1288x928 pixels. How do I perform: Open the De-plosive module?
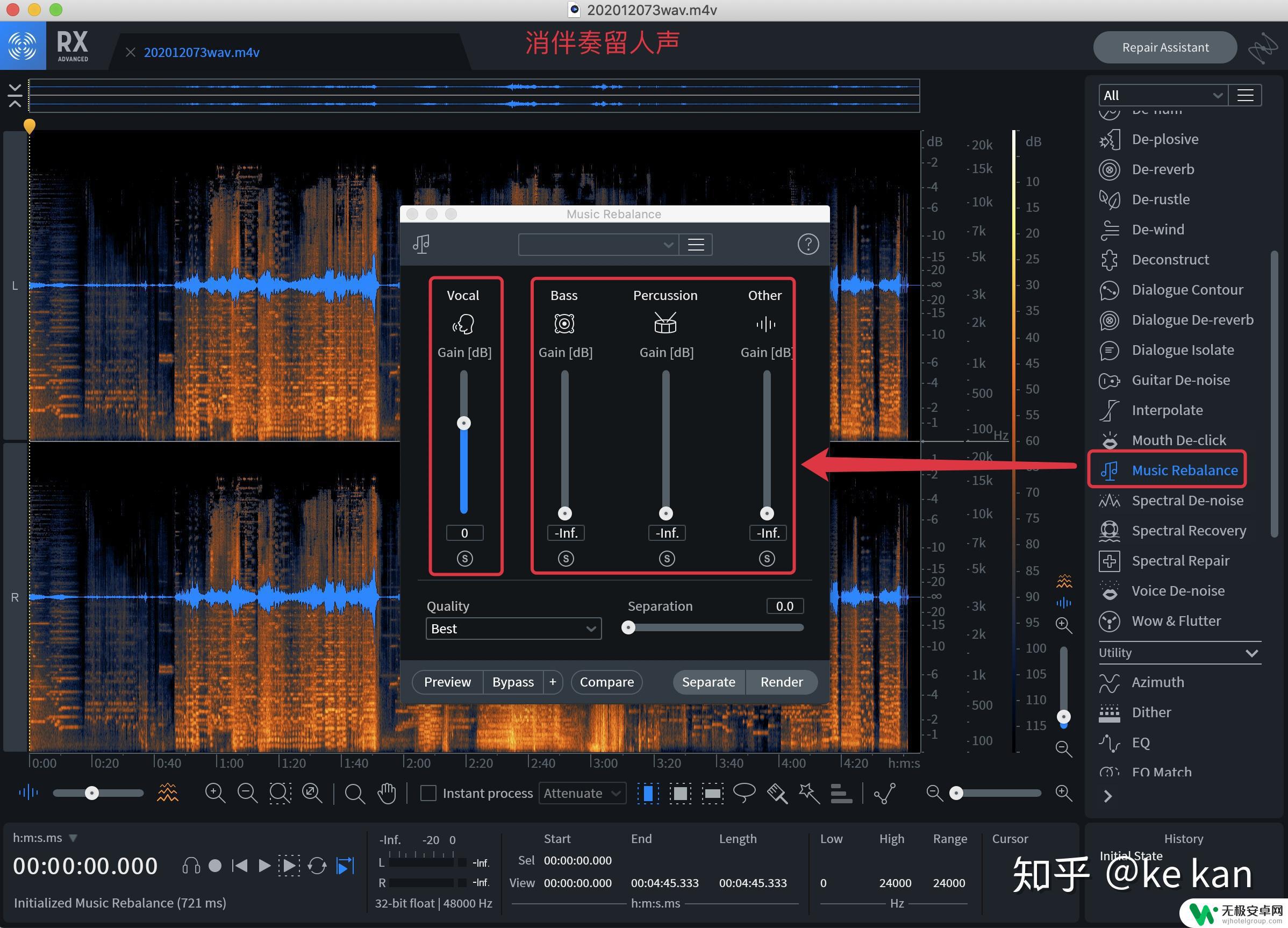(1164, 139)
